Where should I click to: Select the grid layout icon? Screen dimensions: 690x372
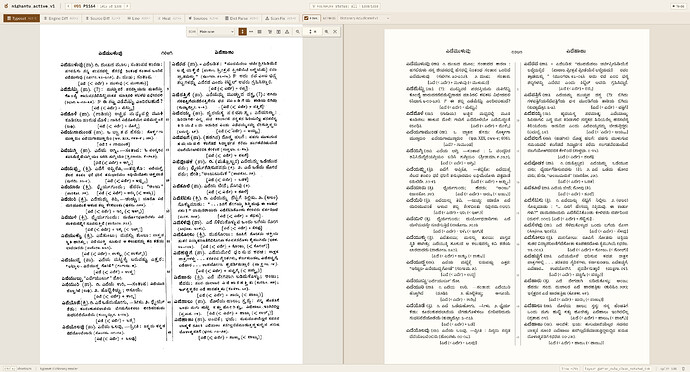pos(260,32)
